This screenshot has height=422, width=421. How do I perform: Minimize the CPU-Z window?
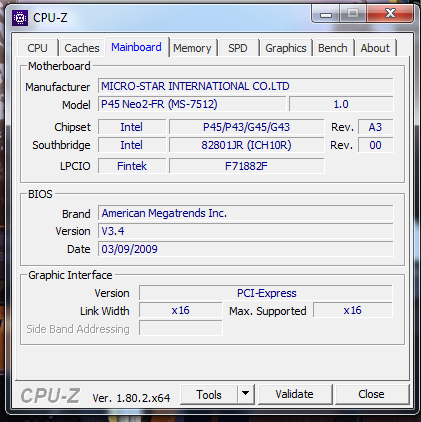pyautogui.click(x=326, y=15)
